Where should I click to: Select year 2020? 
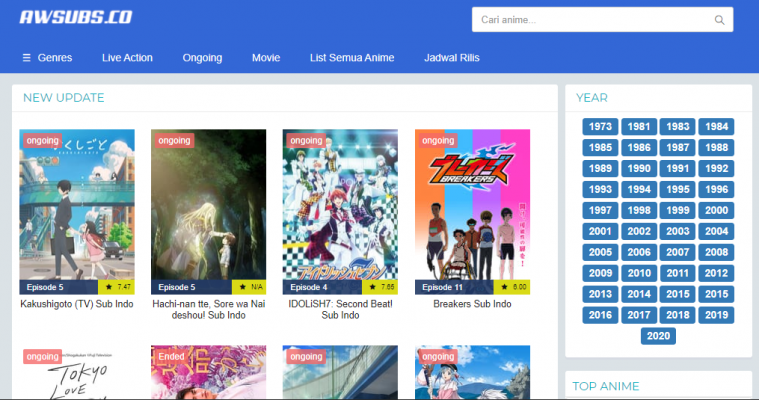658,336
